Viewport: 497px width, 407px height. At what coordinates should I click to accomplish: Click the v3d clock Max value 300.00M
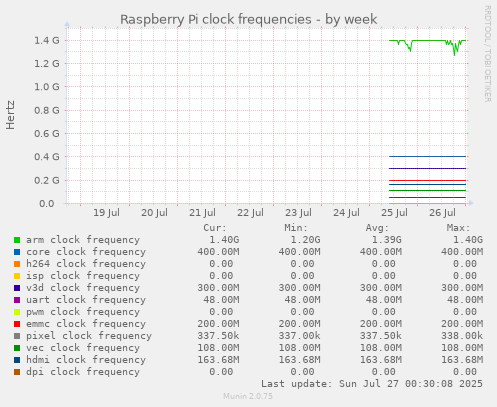(462, 288)
